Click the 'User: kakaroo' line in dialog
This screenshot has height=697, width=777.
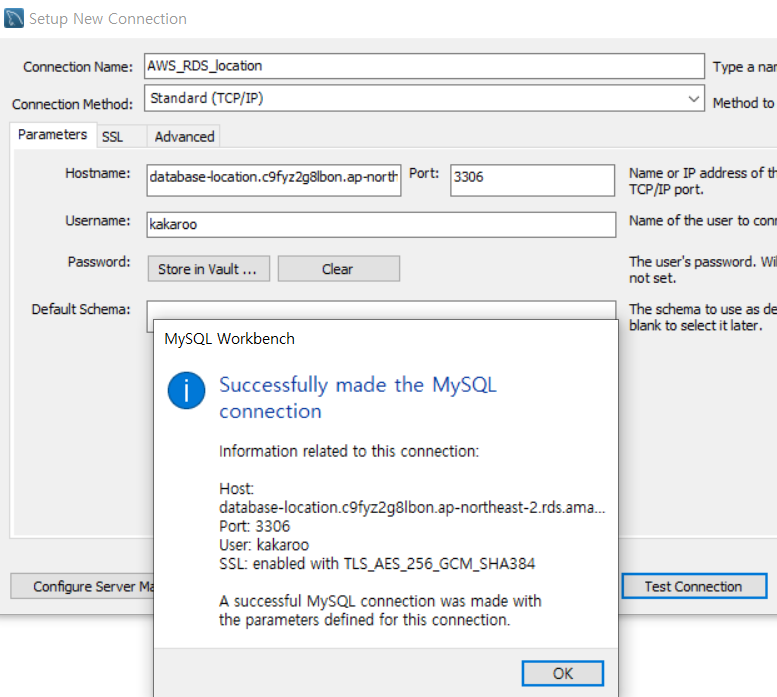[x=264, y=545]
